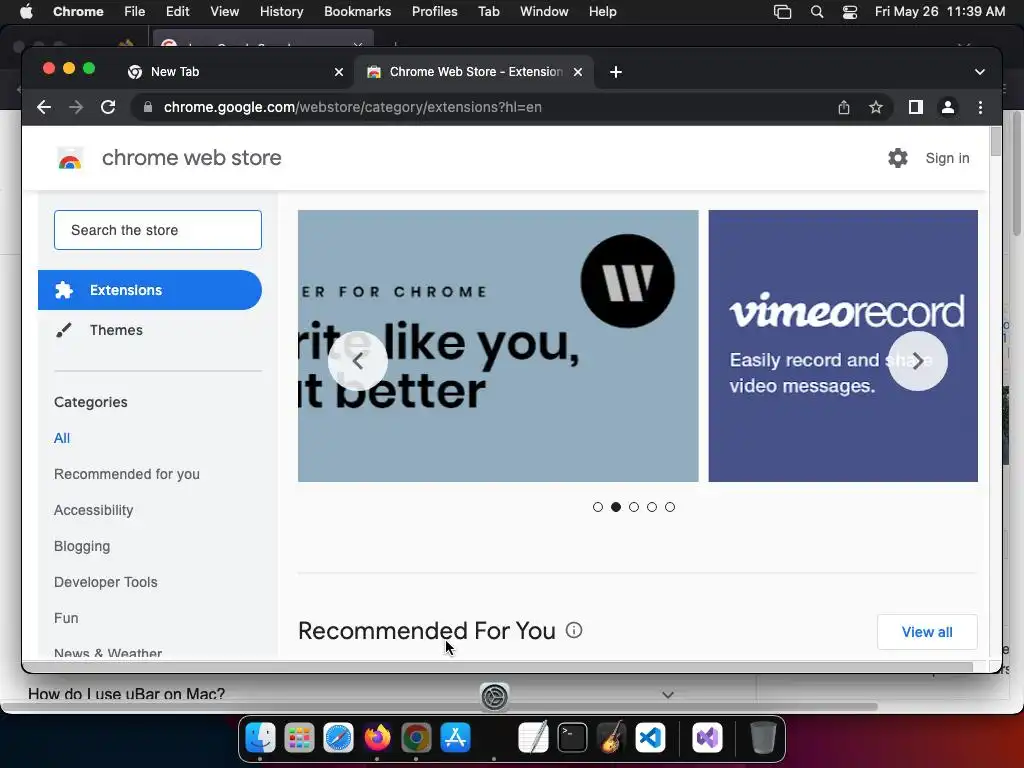Click the lock icon in address bar
This screenshot has width=1024, height=768.
coord(148,107)
